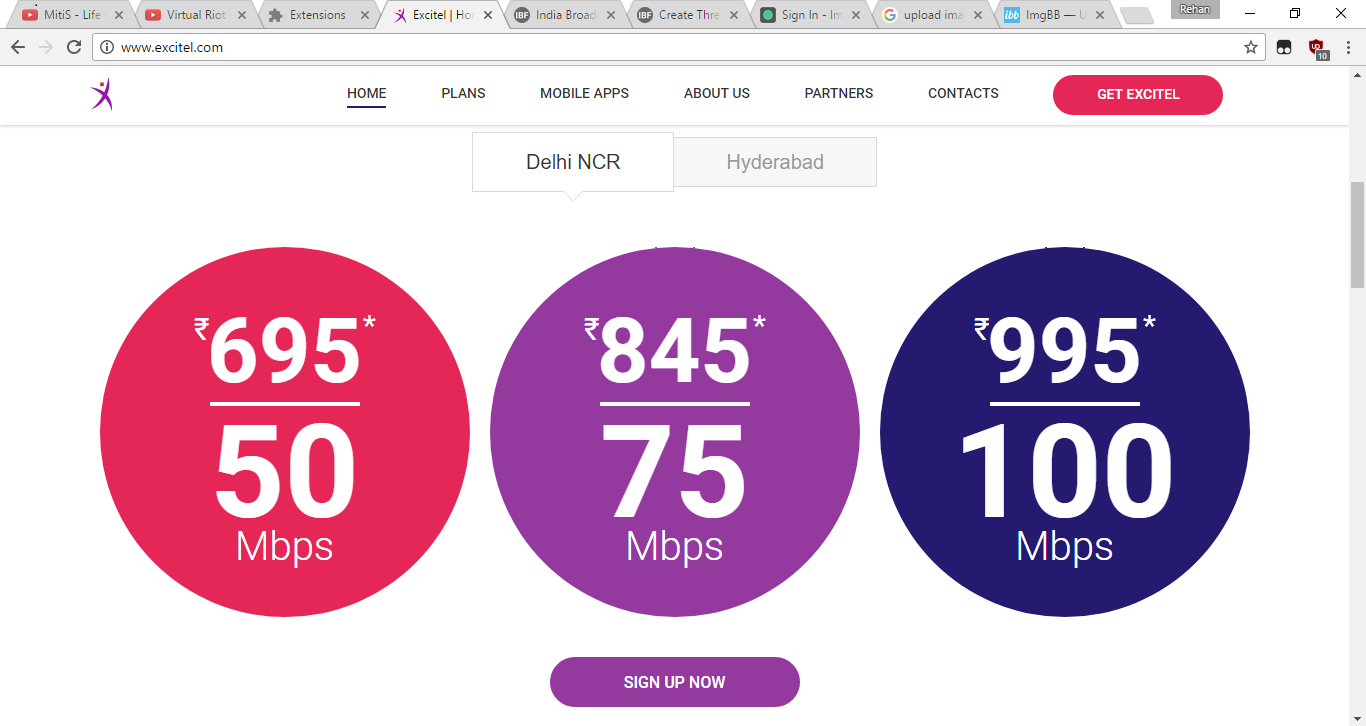1366x726 pixels.
Task: Click the browser forward arrow
Action: point(46,47)
